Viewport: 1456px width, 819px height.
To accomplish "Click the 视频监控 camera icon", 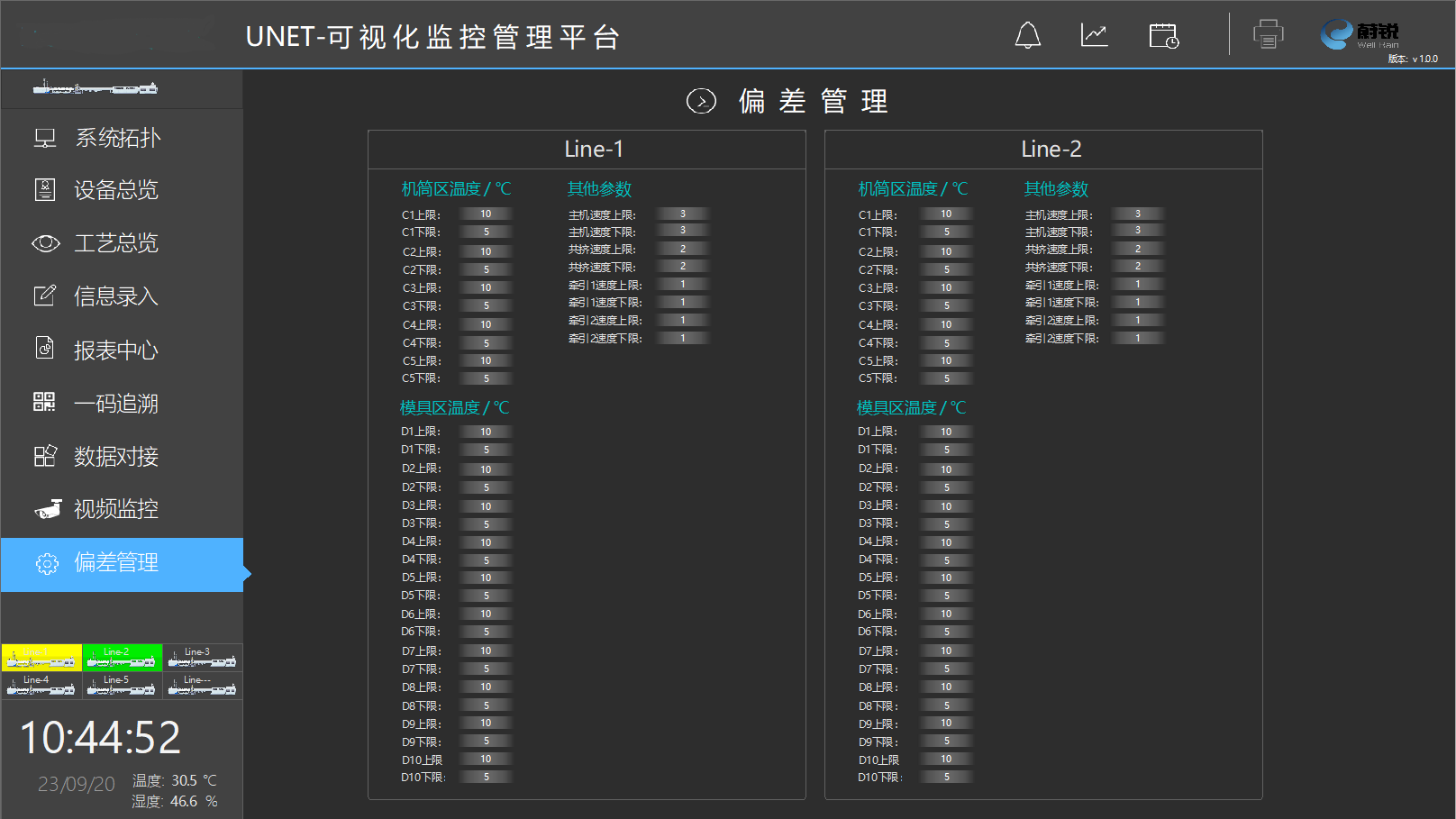I will tap(48, 509).
